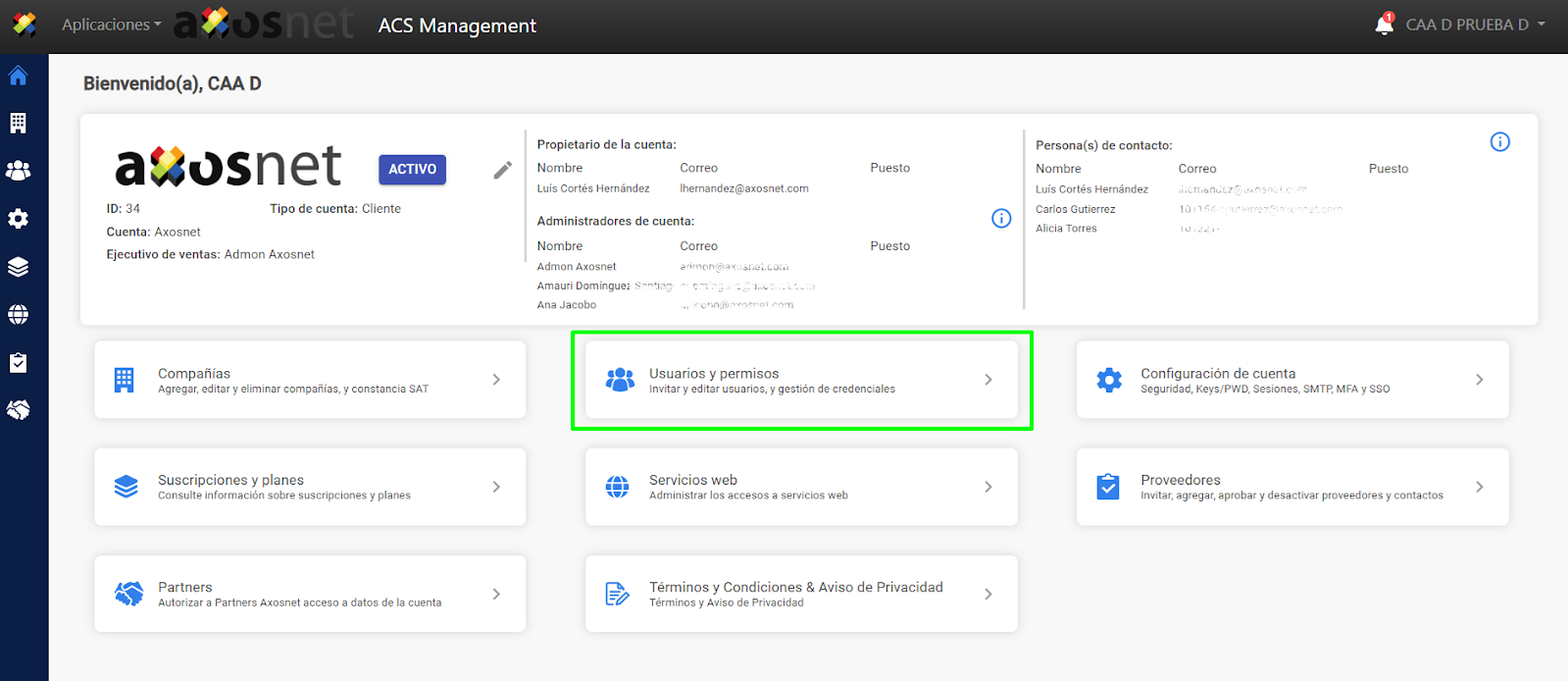The image size is (1568, 681).
Task: Go to Suscripciones y planes
Action: 309,487
